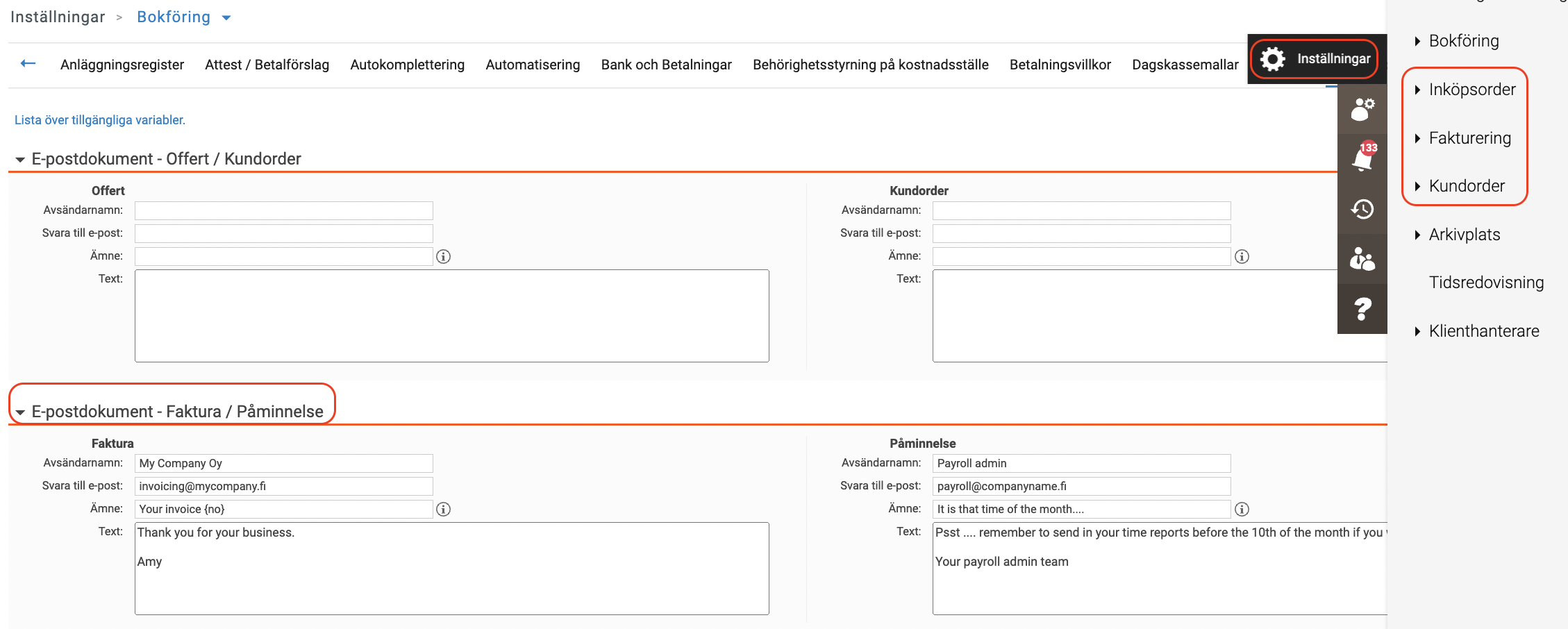This screenshot has width=1568, height=629.
Task: Click the back arrow in the tab bar
Action: 28,64
